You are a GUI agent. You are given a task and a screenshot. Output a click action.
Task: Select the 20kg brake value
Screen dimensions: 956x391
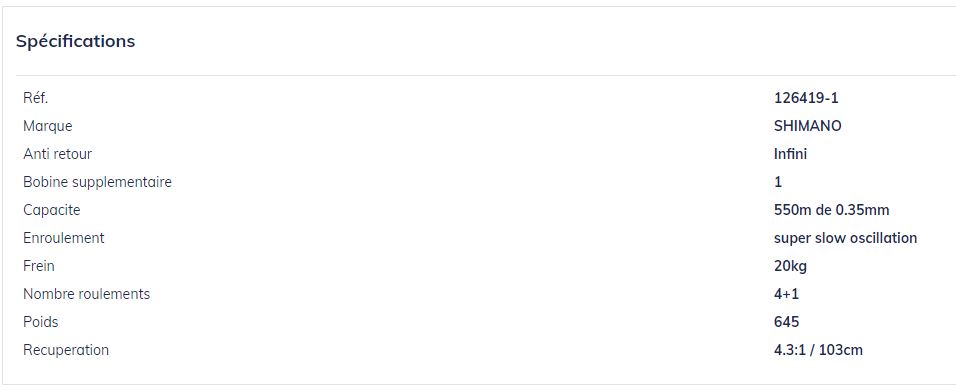click(790, 266)
